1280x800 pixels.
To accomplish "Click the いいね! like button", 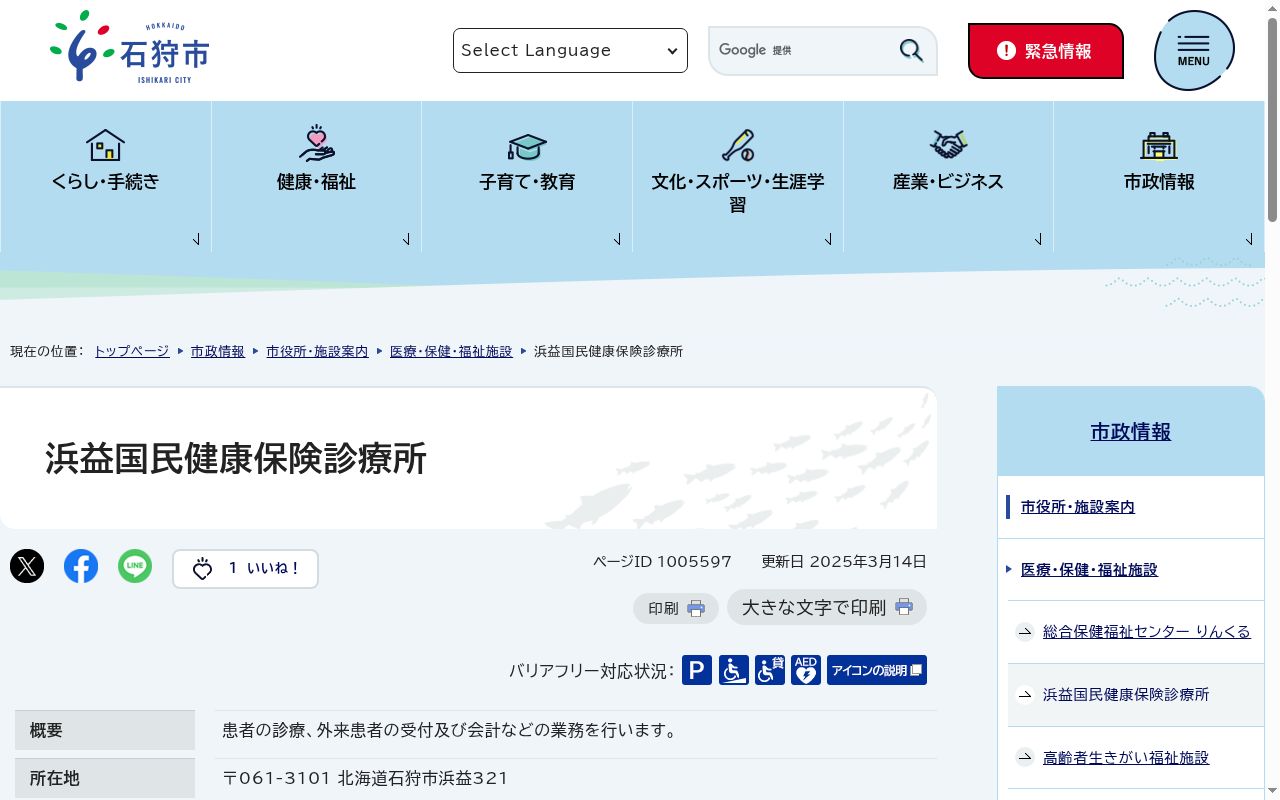I will tap(245, 568).
